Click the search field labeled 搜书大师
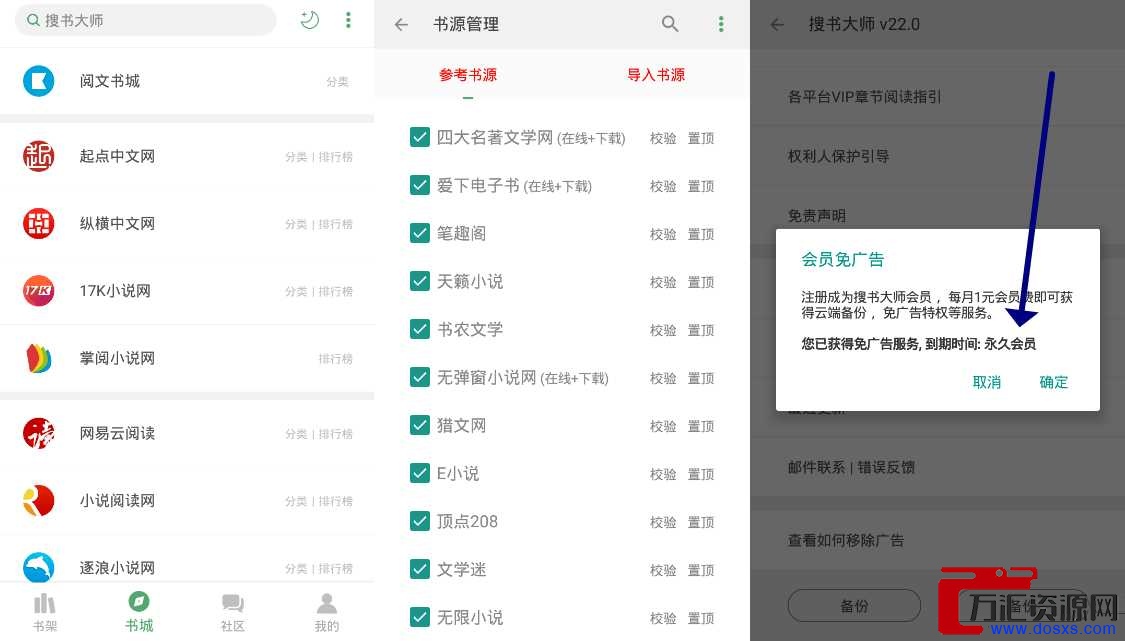Image resolution: width=1125 pixels, height=641 pixels. (145, 20)
